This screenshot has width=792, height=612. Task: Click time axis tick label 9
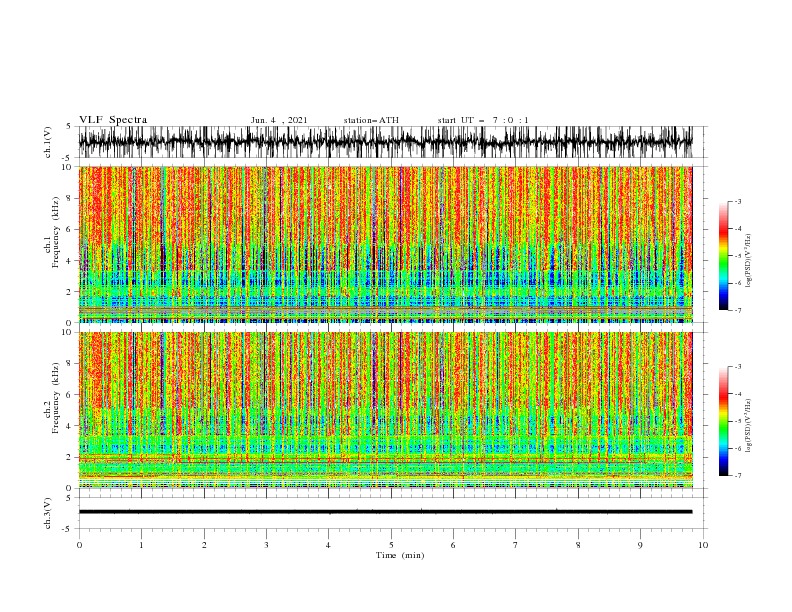[x=640, y=545]
